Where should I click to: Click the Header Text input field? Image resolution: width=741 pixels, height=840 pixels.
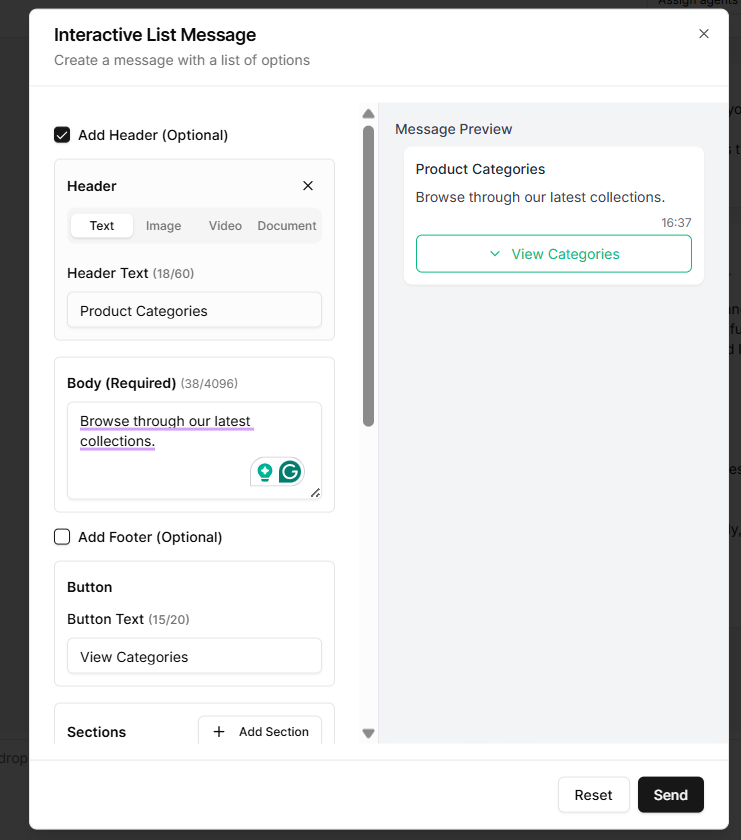pyautogui.click(x=195, y=311)
